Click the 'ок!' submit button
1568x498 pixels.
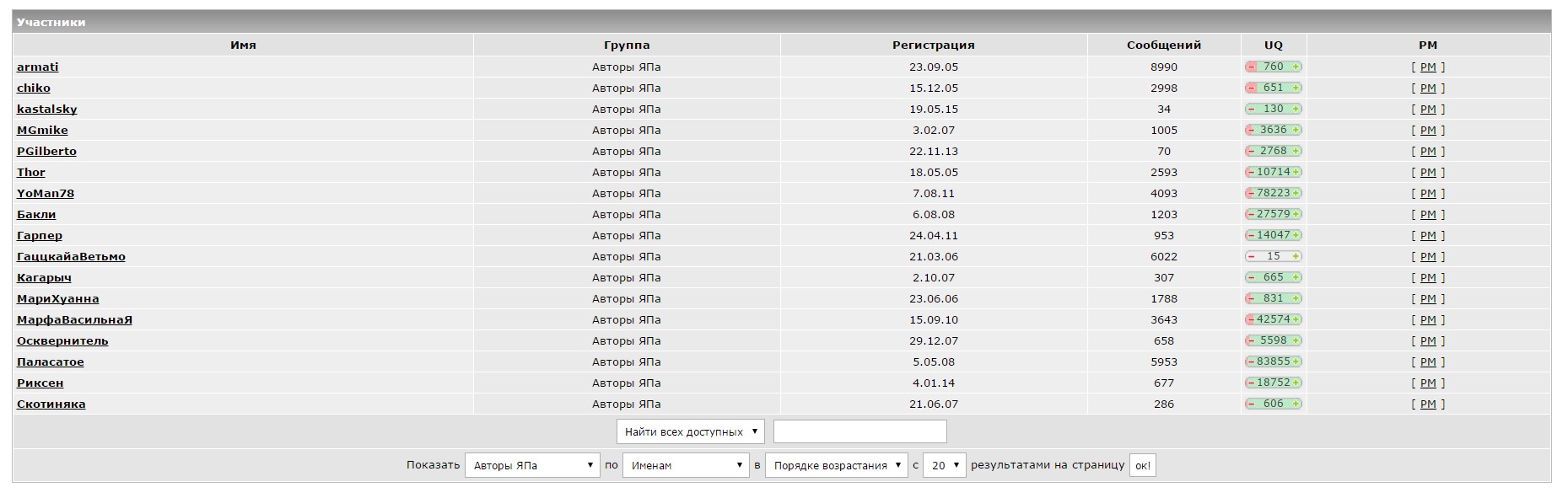point(1142,465)
